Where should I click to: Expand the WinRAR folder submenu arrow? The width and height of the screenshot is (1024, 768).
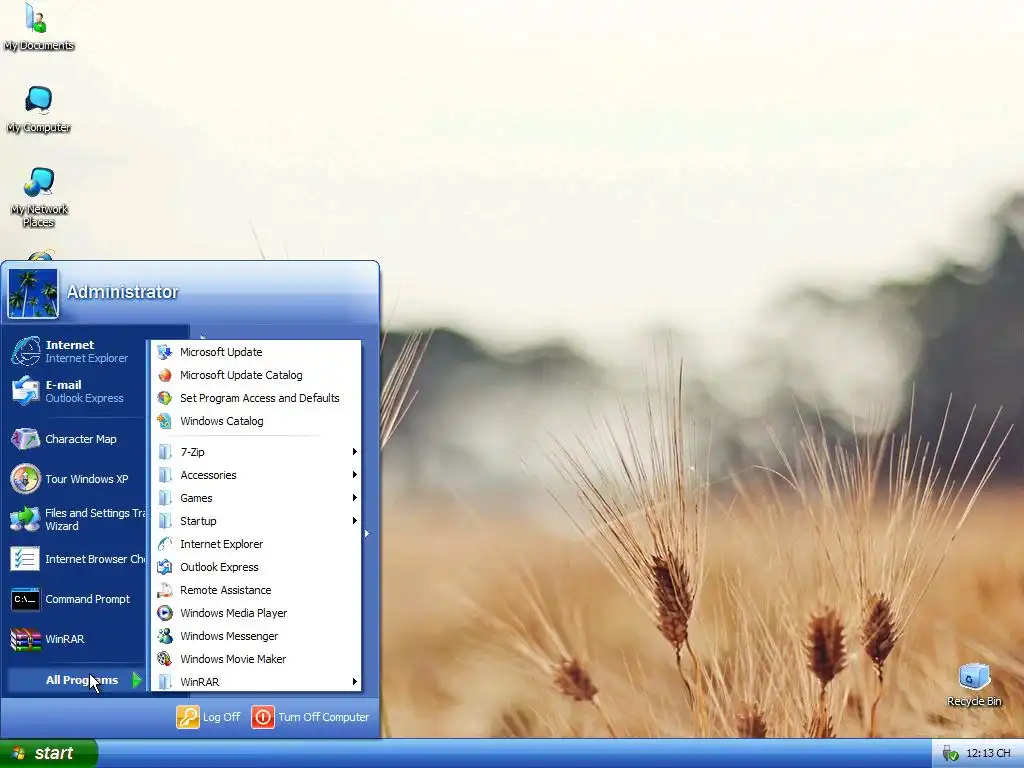(355, 682)
